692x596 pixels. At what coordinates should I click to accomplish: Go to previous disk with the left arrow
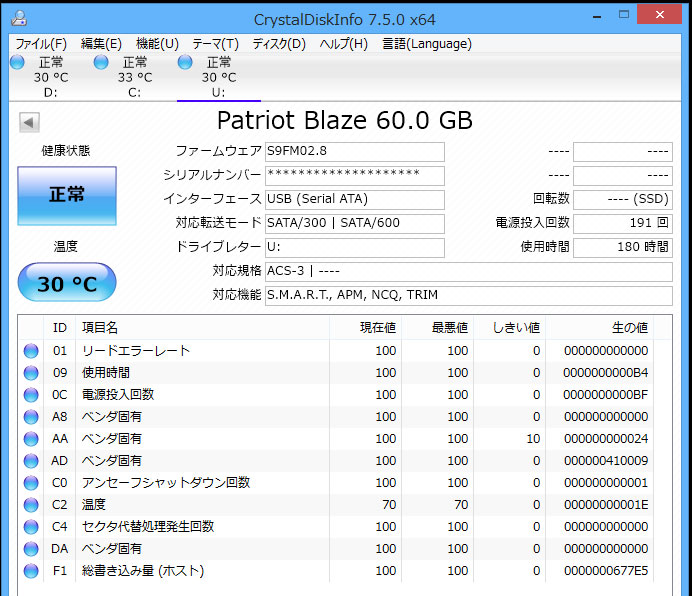[x=29, y=122]
